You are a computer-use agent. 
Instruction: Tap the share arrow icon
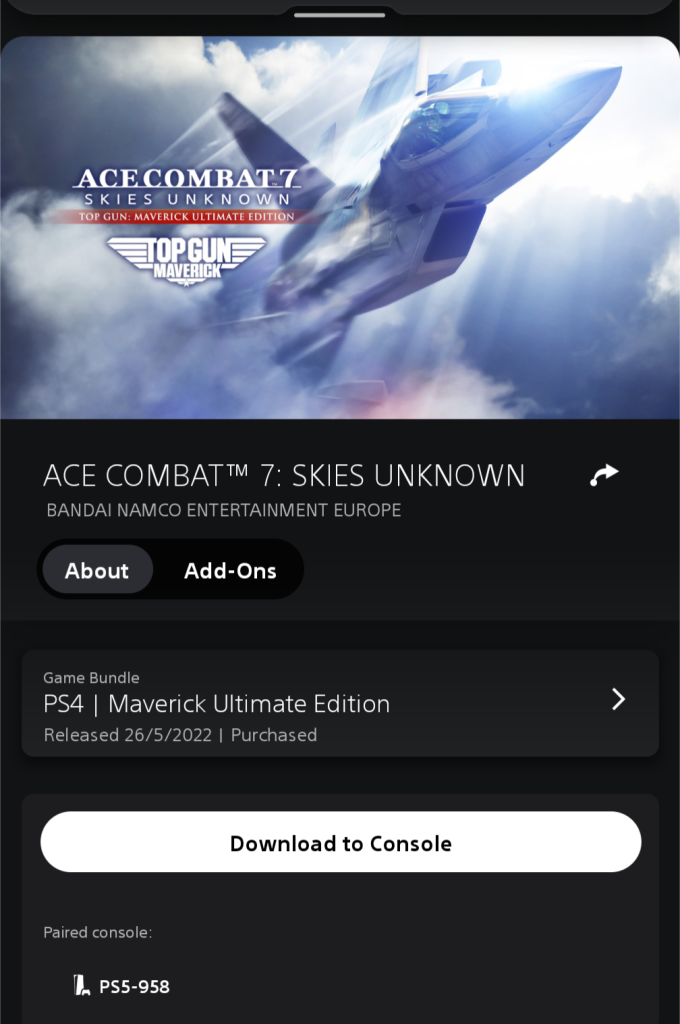(604, 475)
